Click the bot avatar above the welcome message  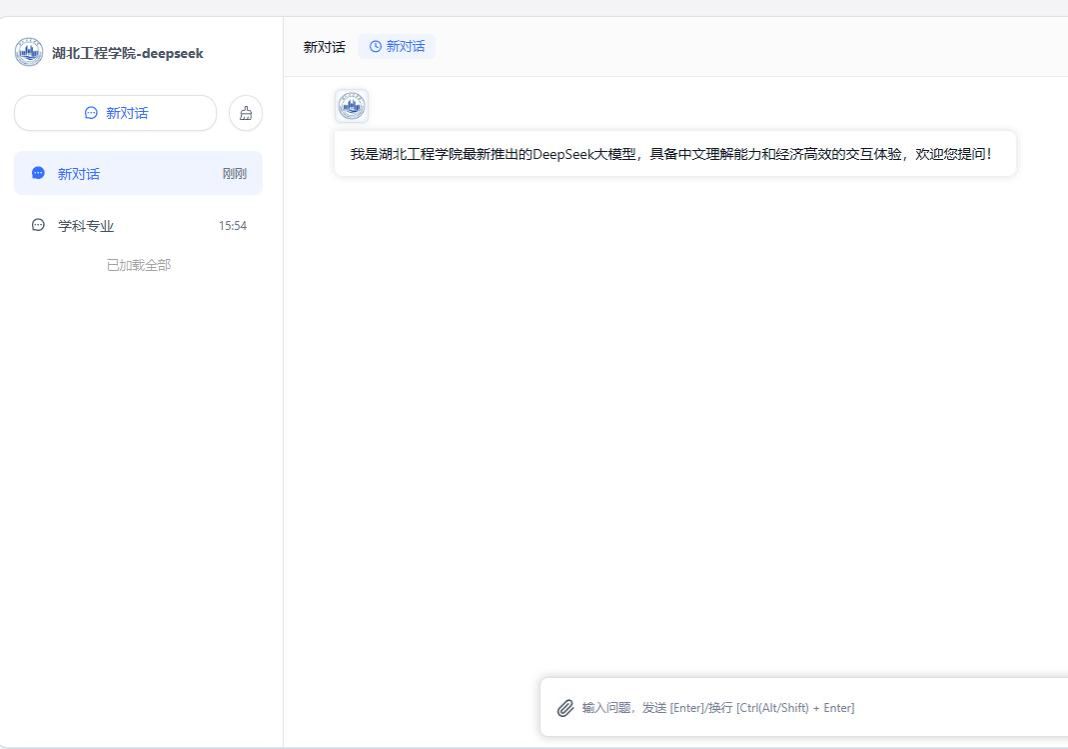351,106
